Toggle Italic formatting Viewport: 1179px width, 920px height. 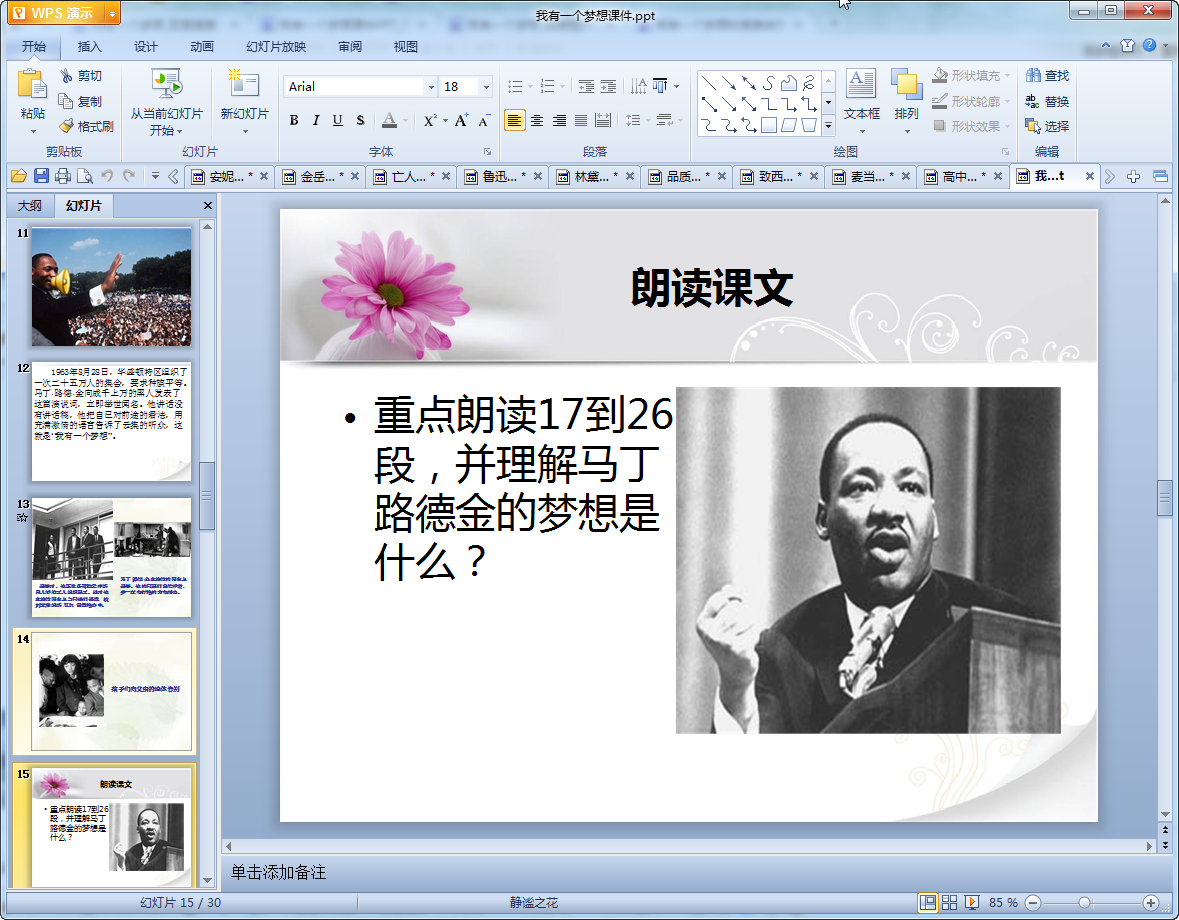pos(316,120)
